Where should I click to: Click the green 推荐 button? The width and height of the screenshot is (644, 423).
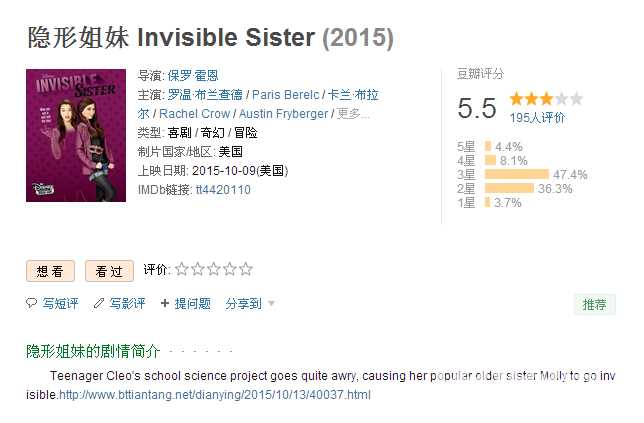point(595,304)
